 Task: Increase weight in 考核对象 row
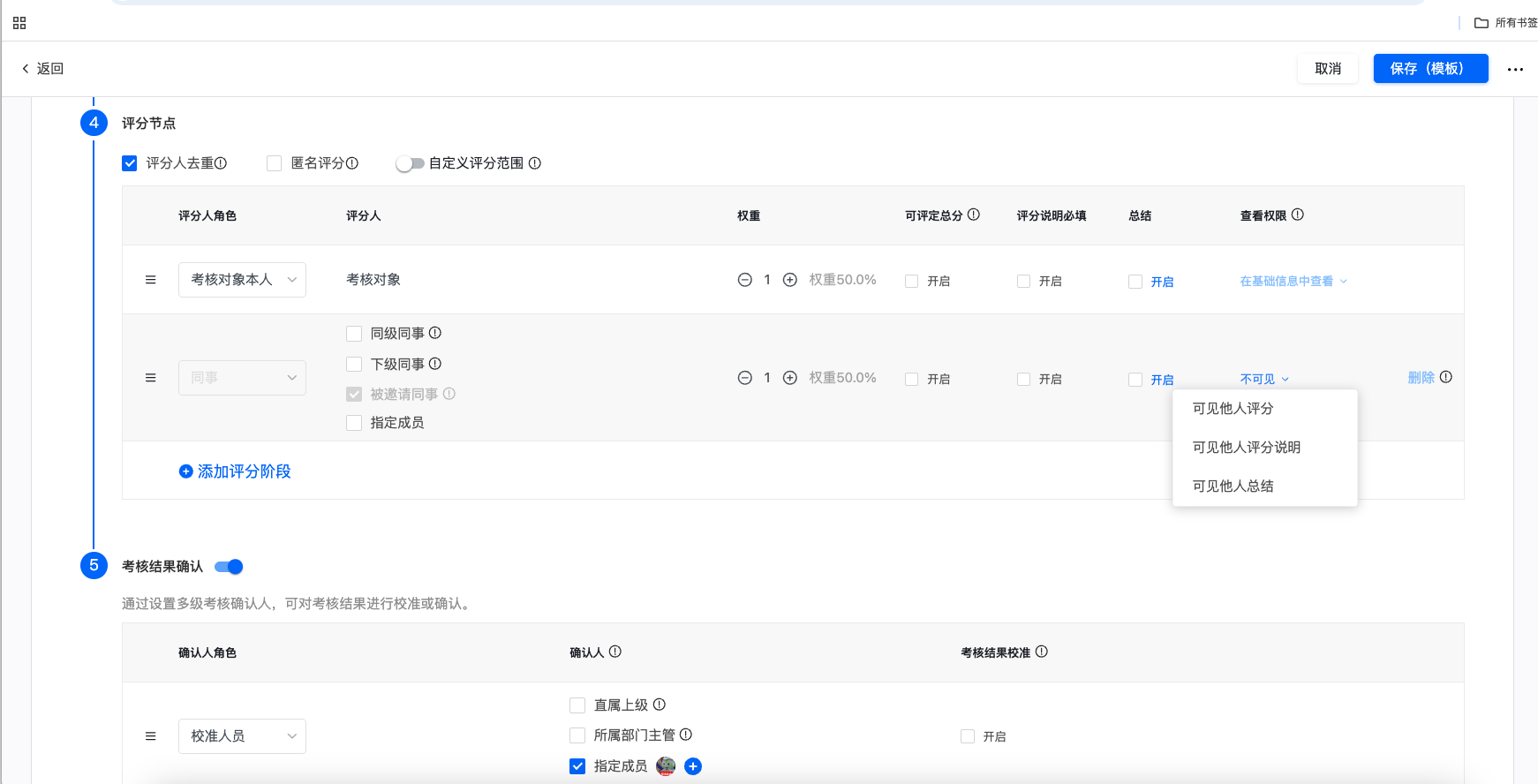[790, 280]
